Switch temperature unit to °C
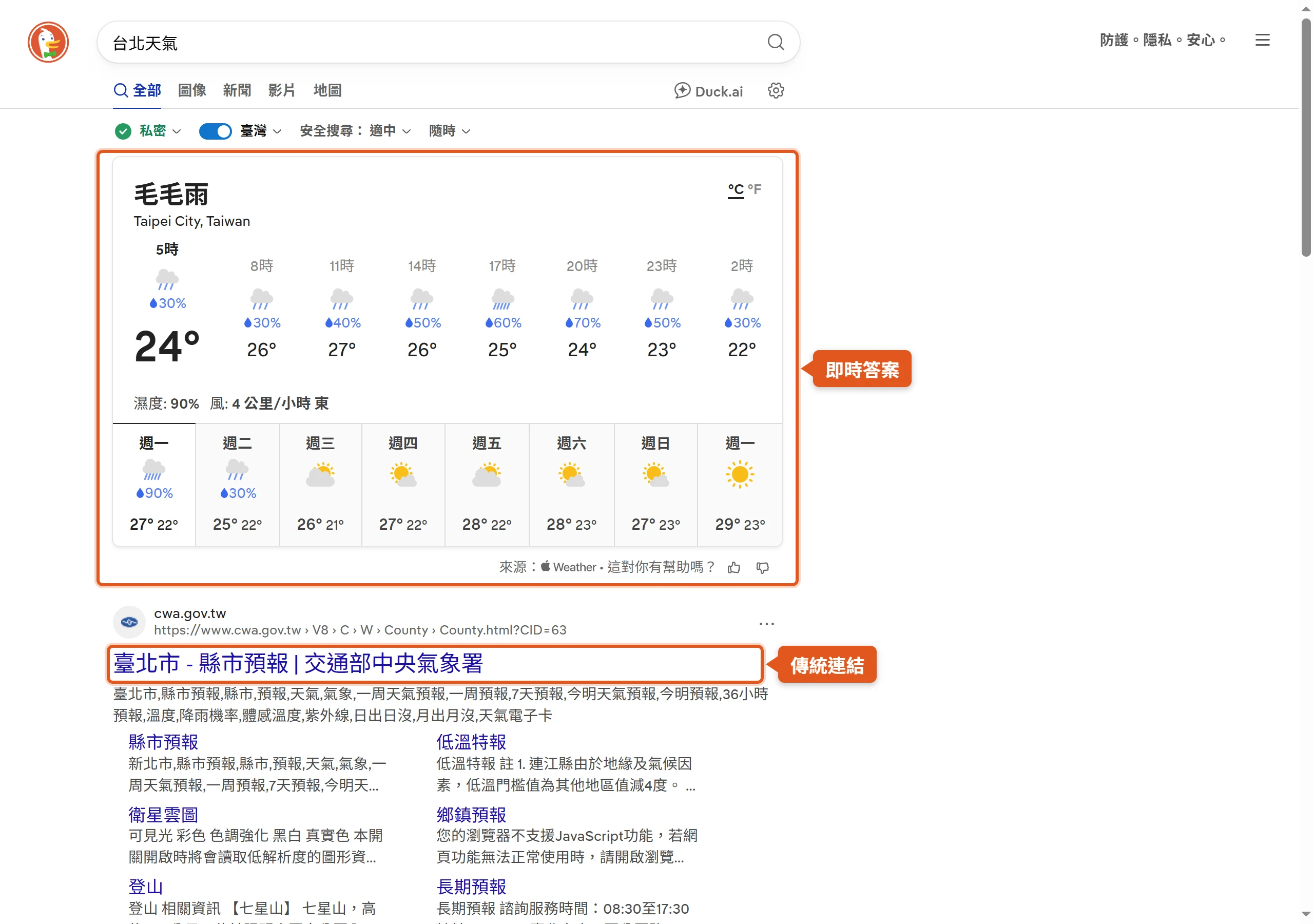This screenshot has height=924, width=1314. 736,189
